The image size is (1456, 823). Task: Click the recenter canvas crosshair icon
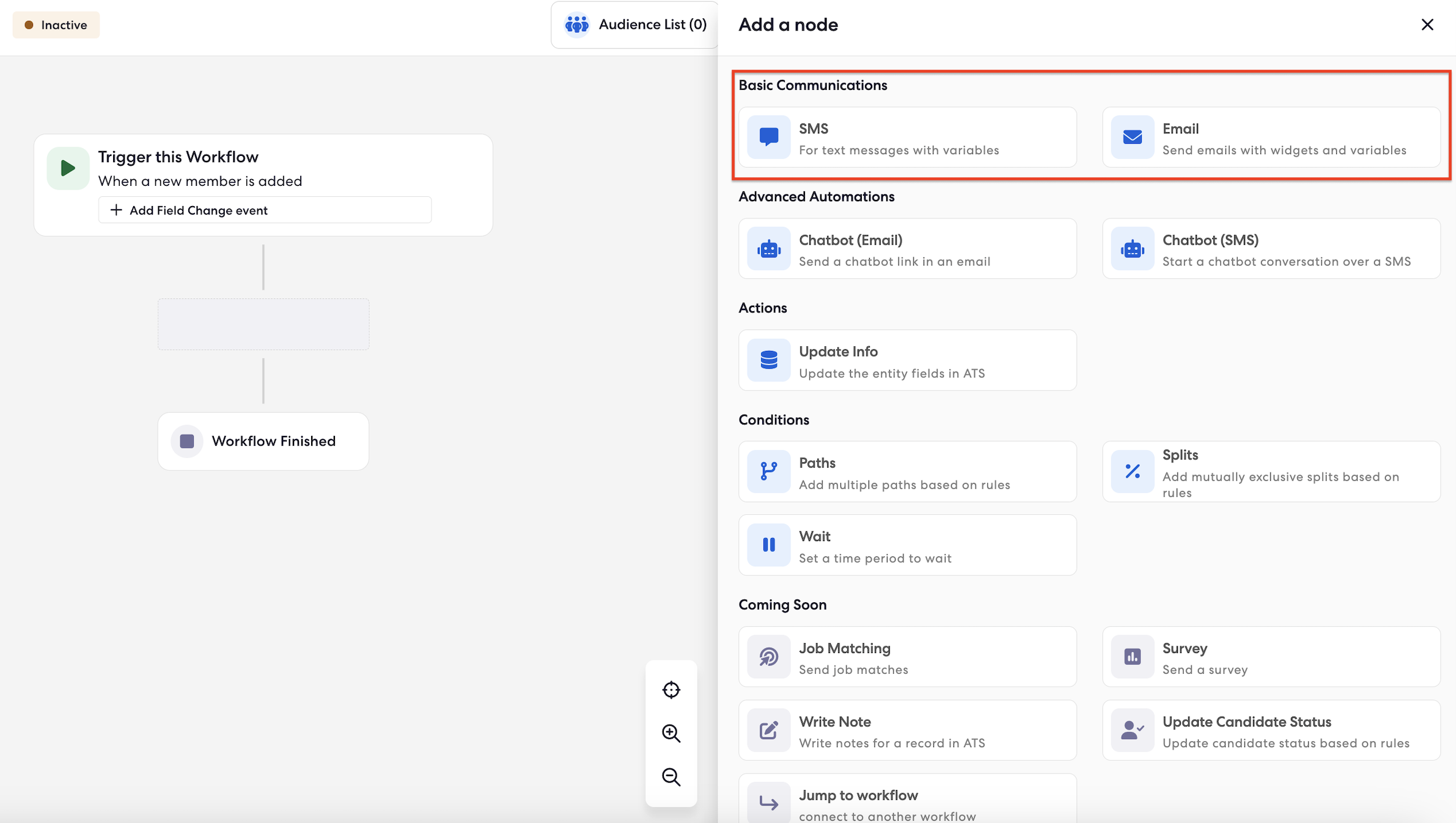(x=671, y=689)
